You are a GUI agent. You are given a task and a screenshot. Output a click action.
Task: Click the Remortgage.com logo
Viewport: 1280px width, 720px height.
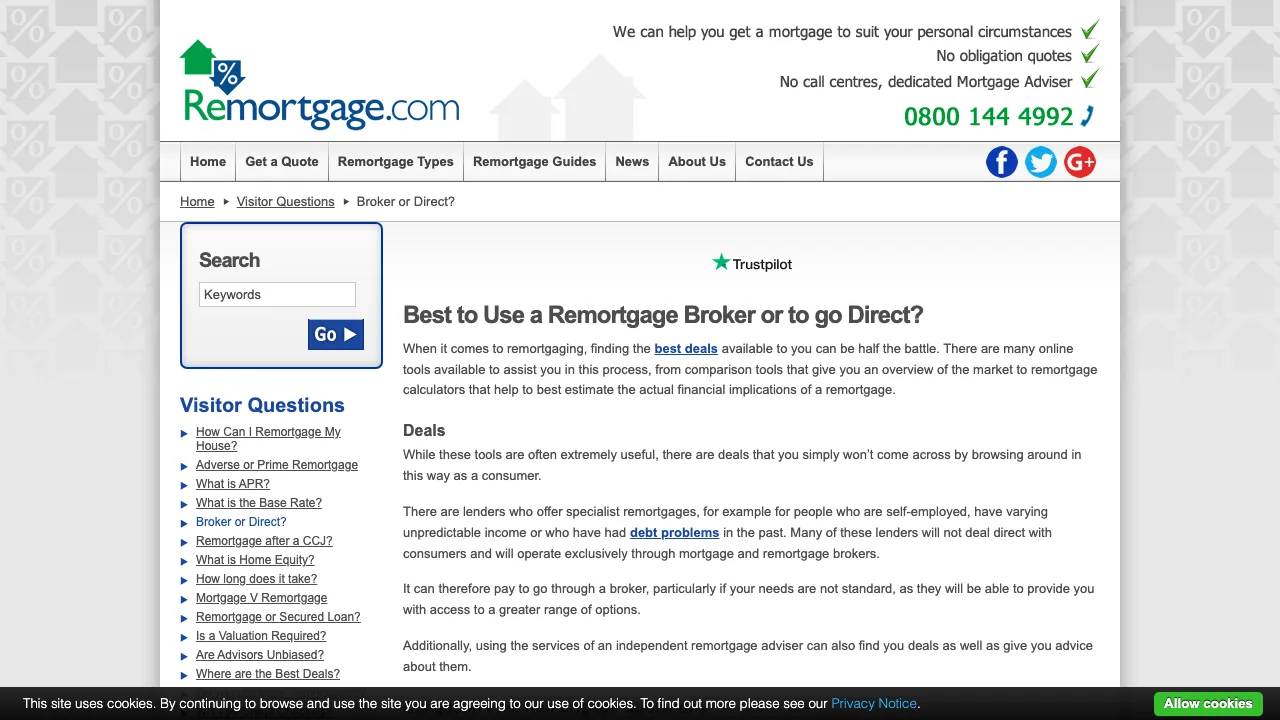coord(320,86)
